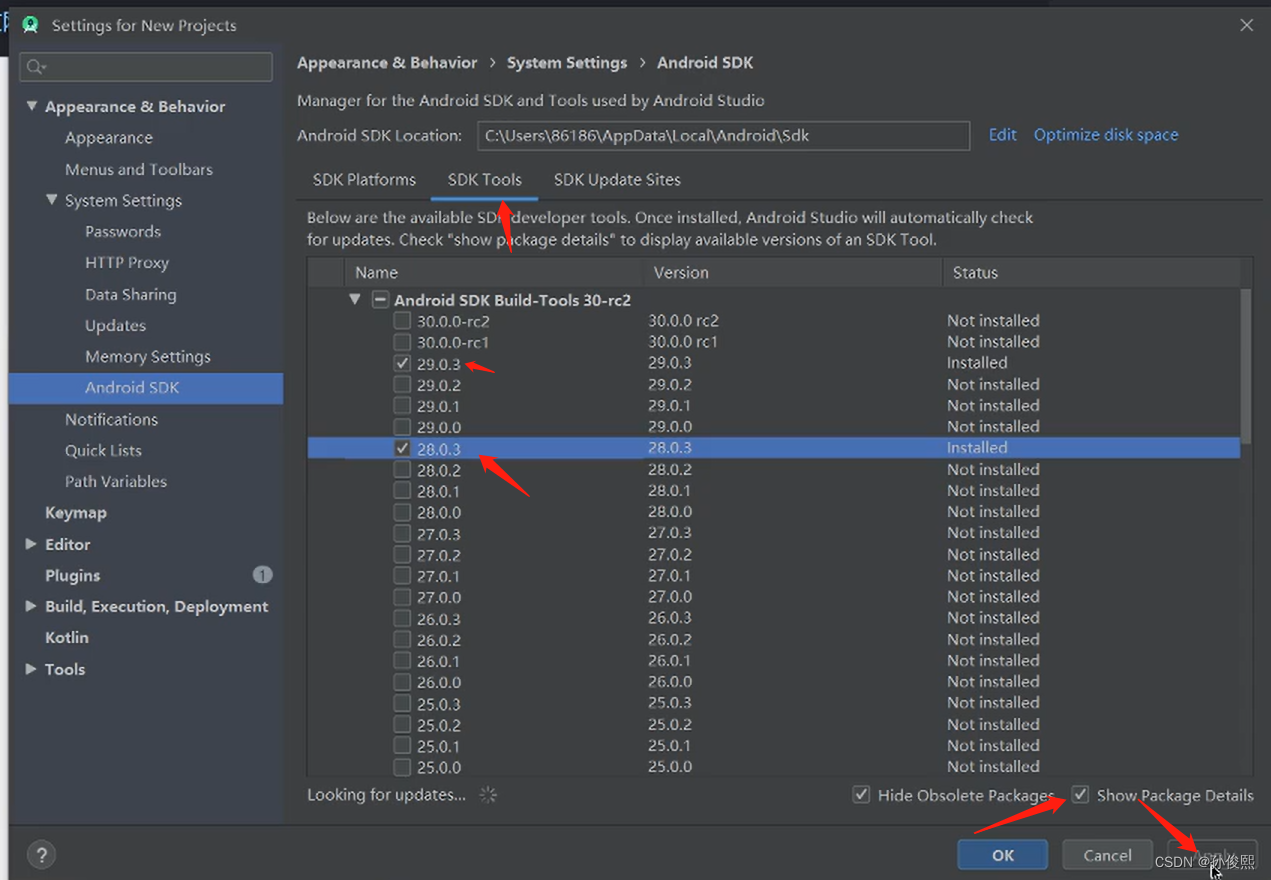Select the 26.0.0 row in tools list
This screenshot has width=1271, height=880.
(x=774, y=682)
